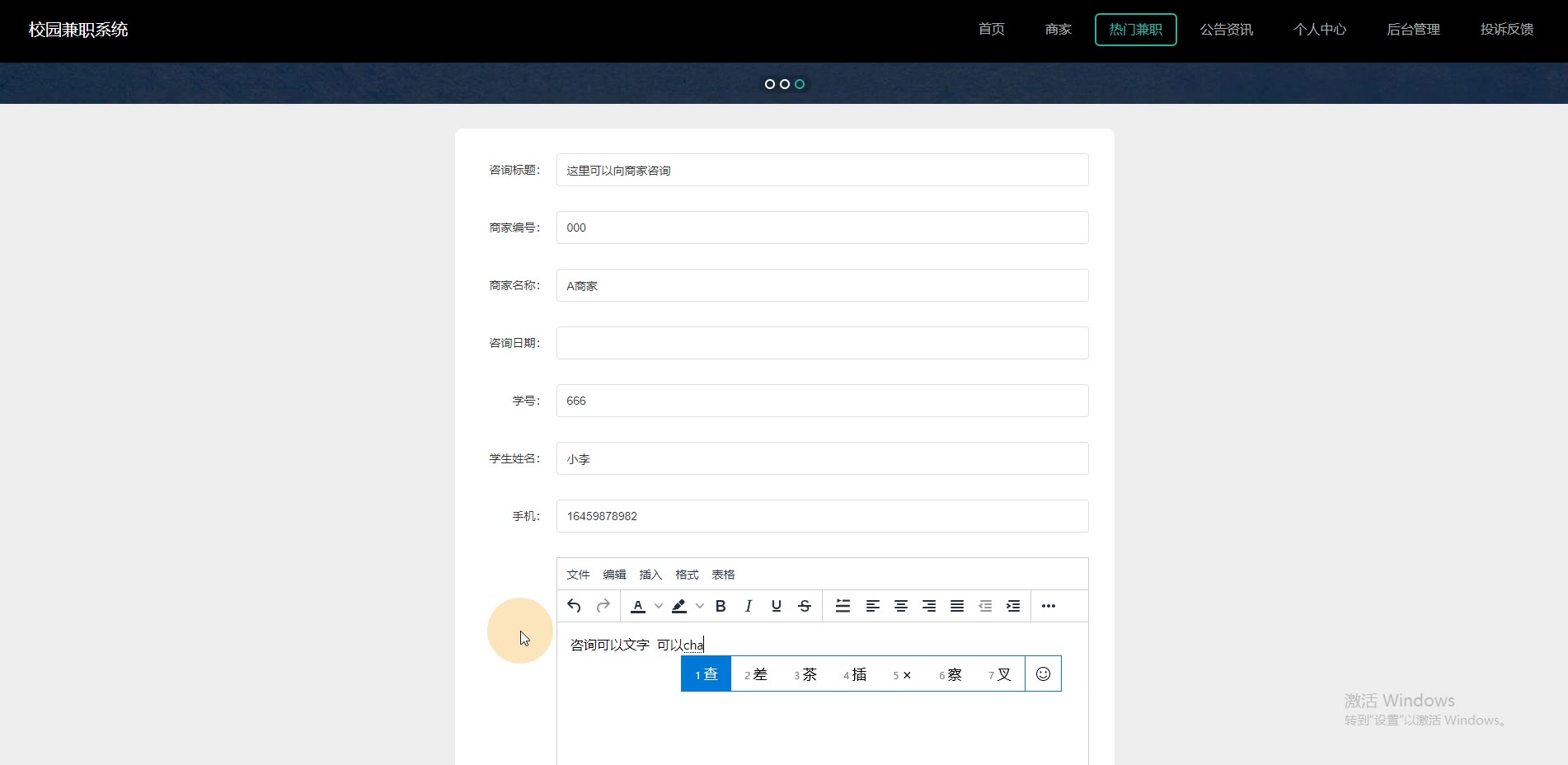Go to the 首页 page
Image resolution: width=1568 pixels, height=765 pixels.
pyautogui.click(x=992, y=30)
